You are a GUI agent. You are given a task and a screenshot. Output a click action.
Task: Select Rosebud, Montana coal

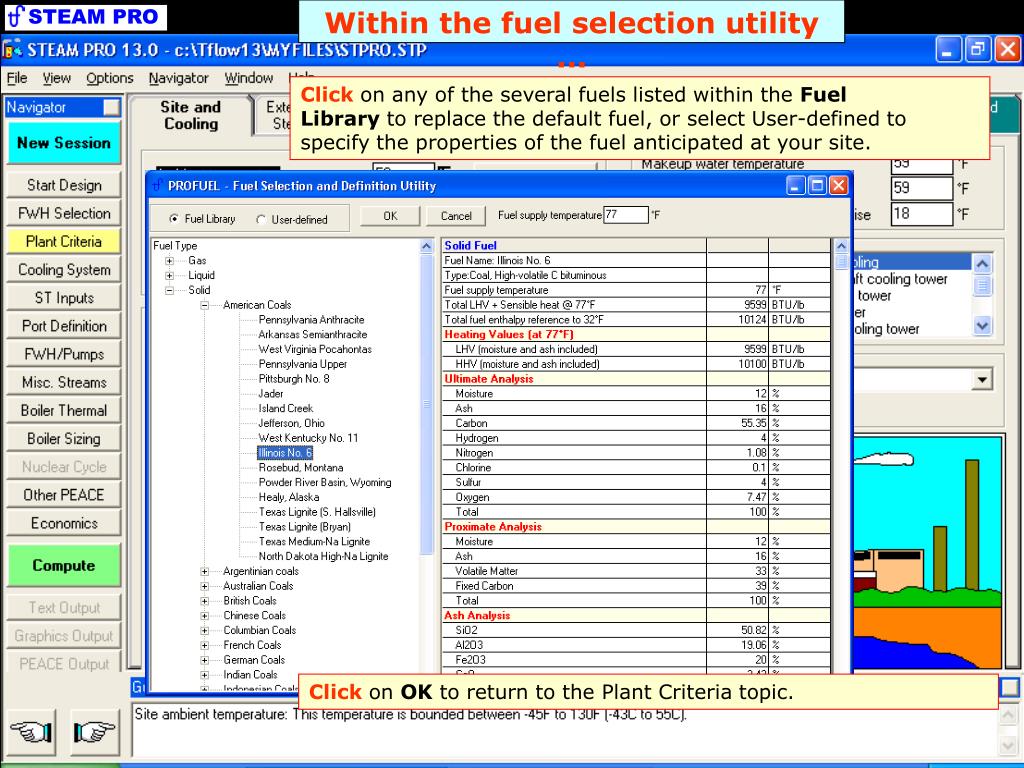[300, 468]
